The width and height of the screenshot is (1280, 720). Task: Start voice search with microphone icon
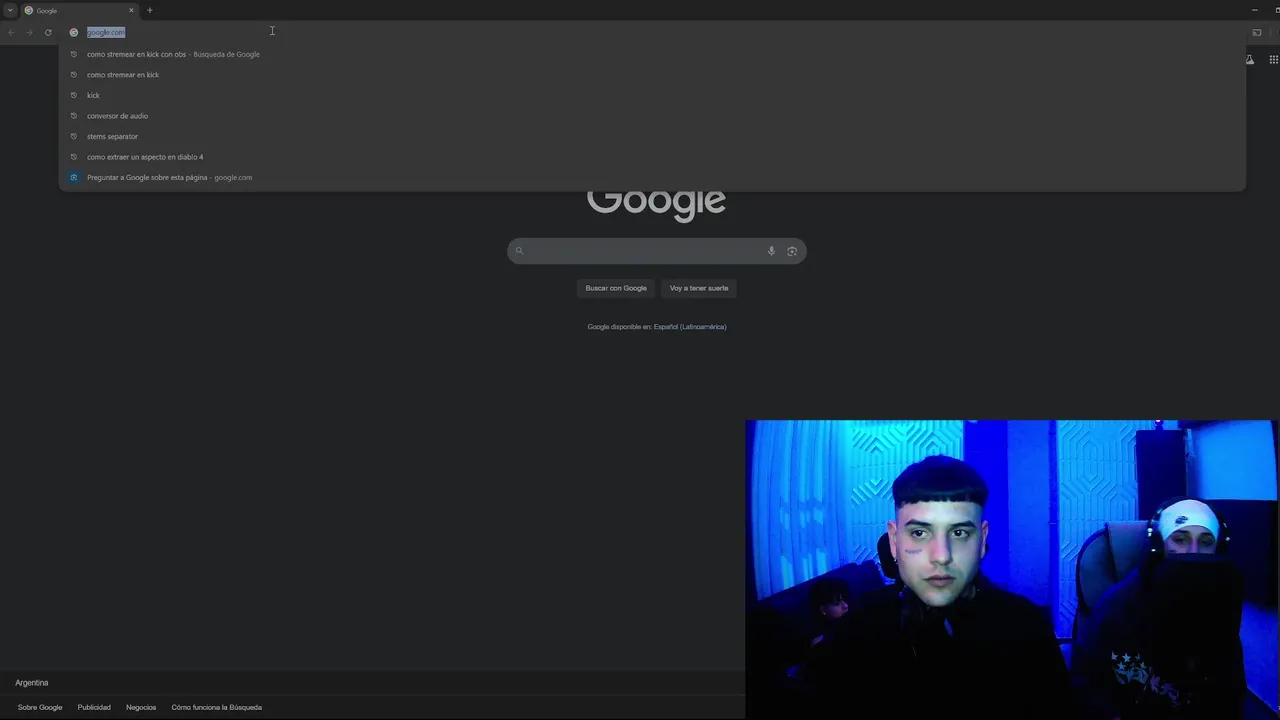click(771, 251)
